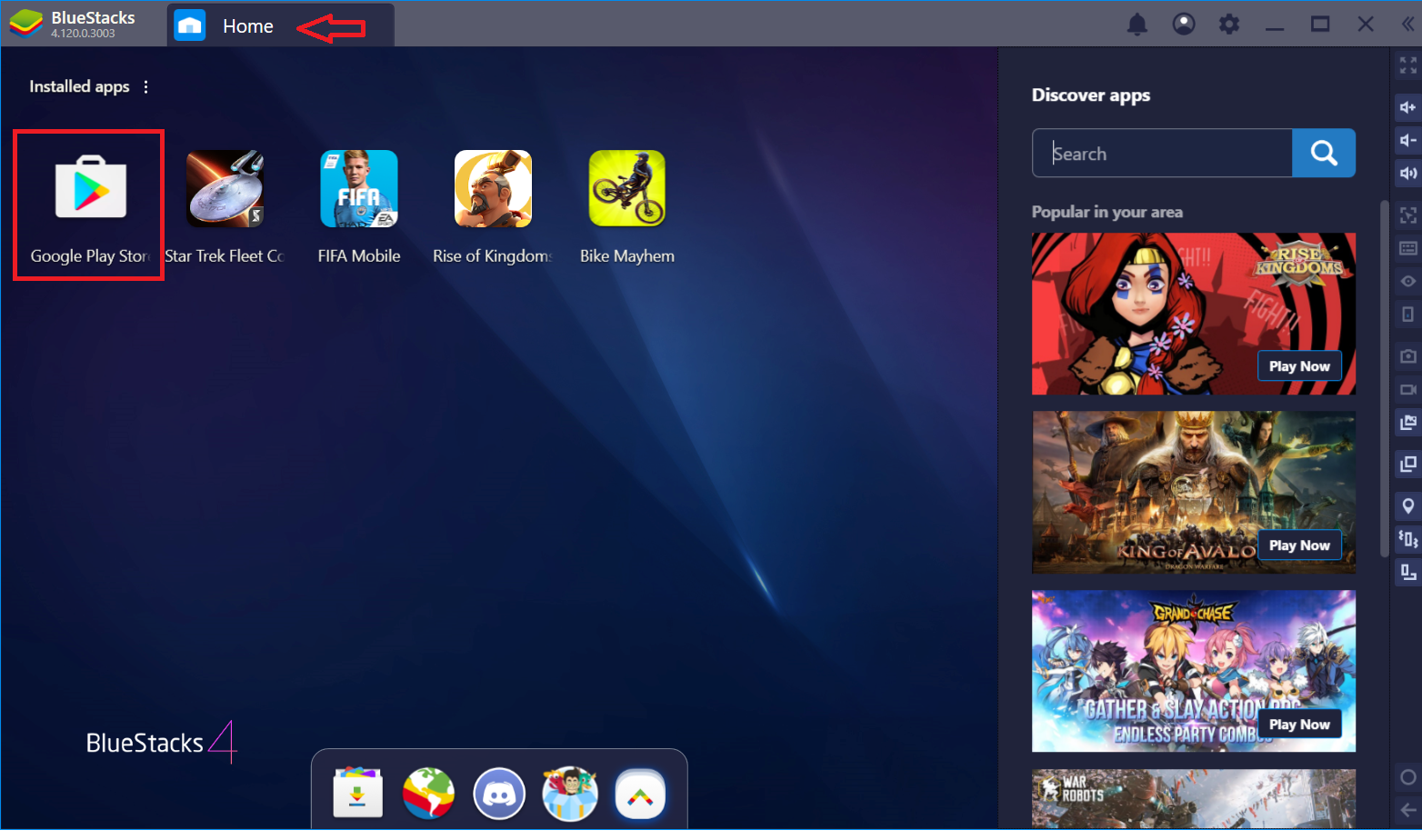The image size is (1422, 840).
Task: Open BlueStacks settings gear
Action: (x=1229, y=25)
